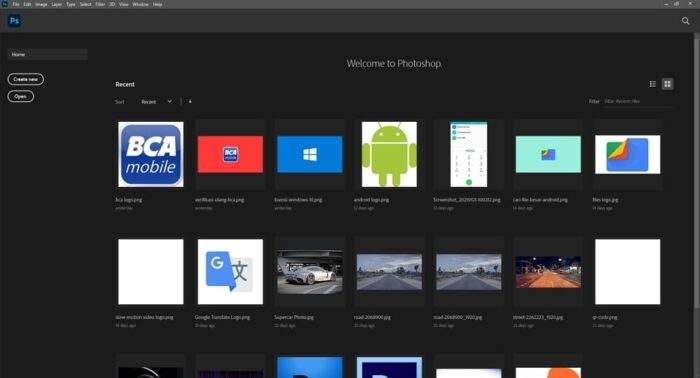Open the BCA mobile logo thumbnail
The height and width of the screenshot is (378, 700).
pyautogui.click(x=151, y=154)
